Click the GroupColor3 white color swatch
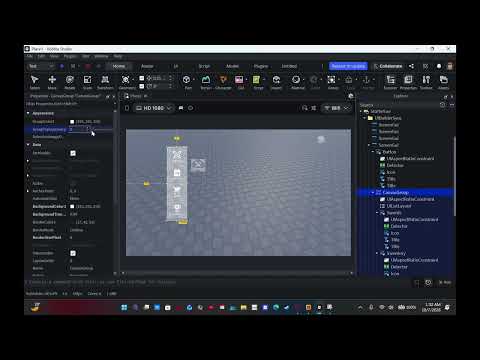The width and height of the screenshot is (480, 360). click(x=72, y=122)
